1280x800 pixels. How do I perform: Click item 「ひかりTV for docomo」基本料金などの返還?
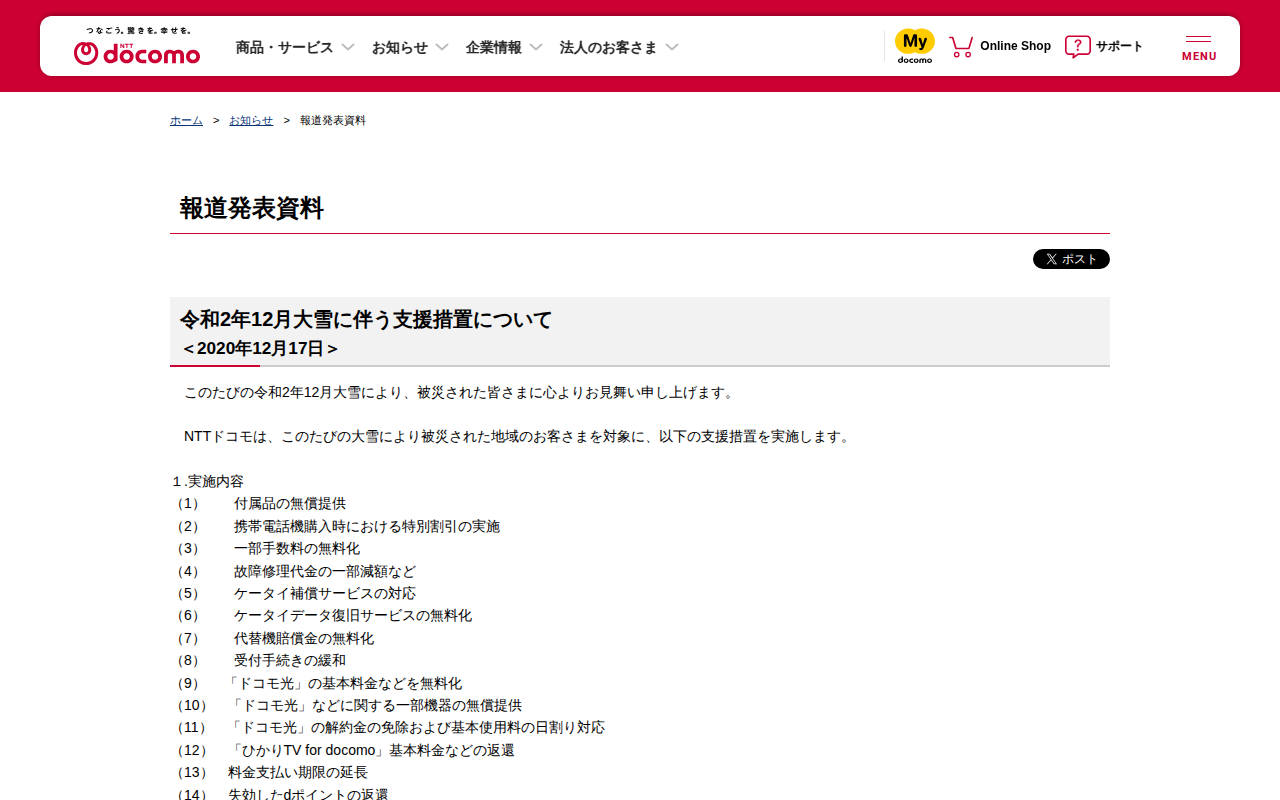click(371, 750)
